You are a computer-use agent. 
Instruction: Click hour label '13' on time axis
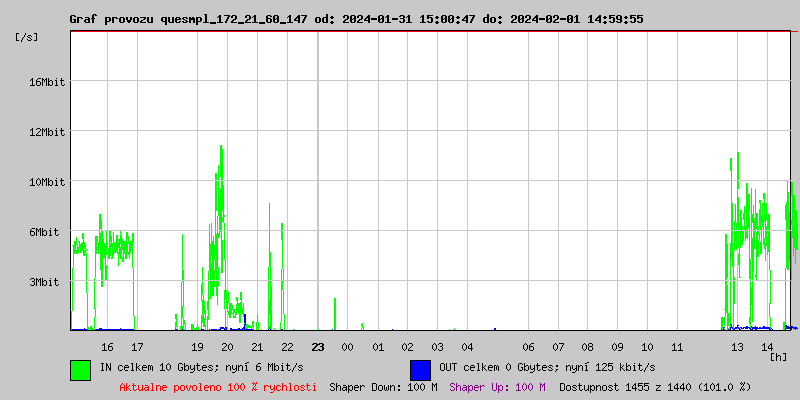point(737,347)
